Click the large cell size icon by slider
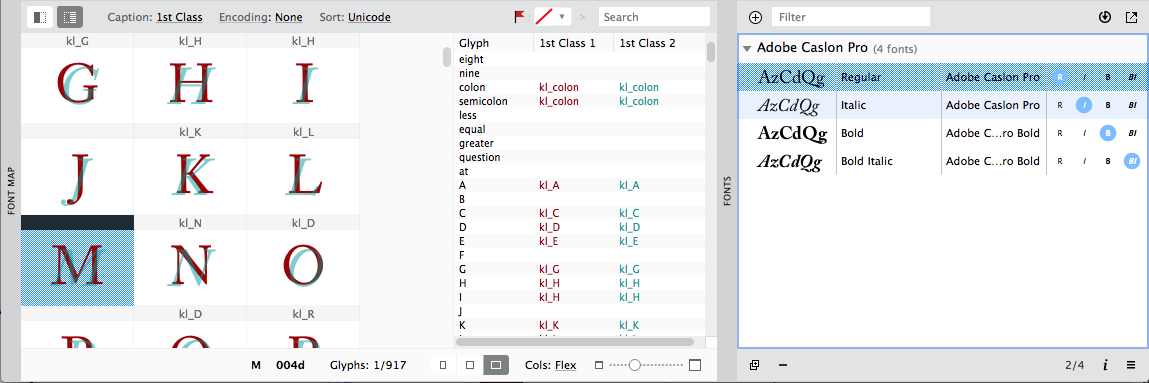1149x383 pixels. [695, 365]
